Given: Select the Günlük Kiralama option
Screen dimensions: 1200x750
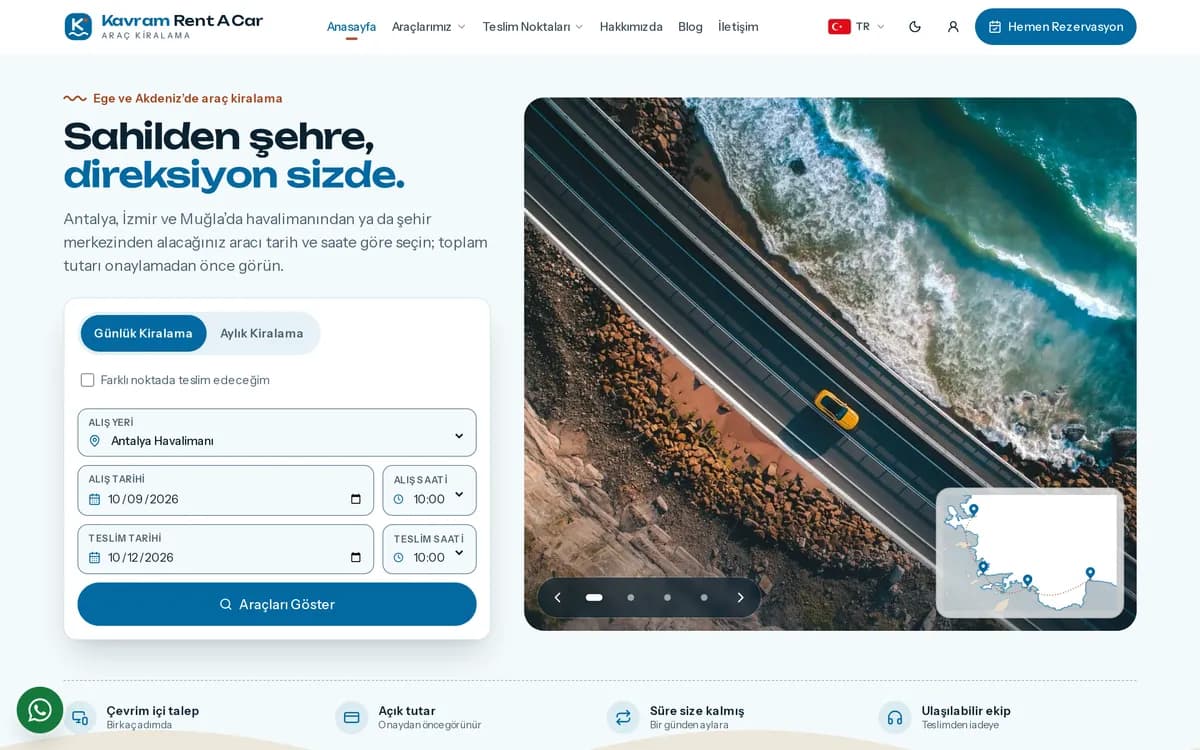Looking at the screenshot, I should [143, 333].
